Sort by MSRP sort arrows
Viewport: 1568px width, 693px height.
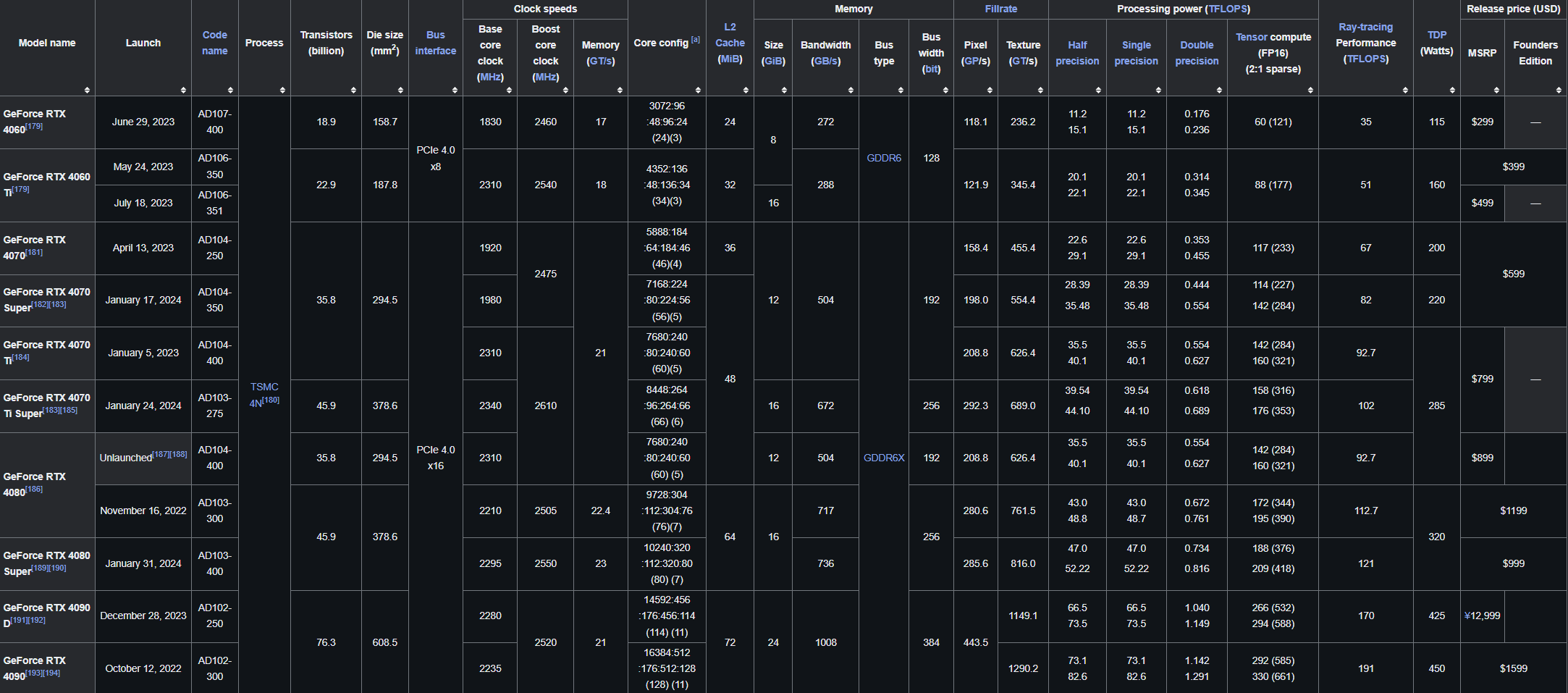1496,90
